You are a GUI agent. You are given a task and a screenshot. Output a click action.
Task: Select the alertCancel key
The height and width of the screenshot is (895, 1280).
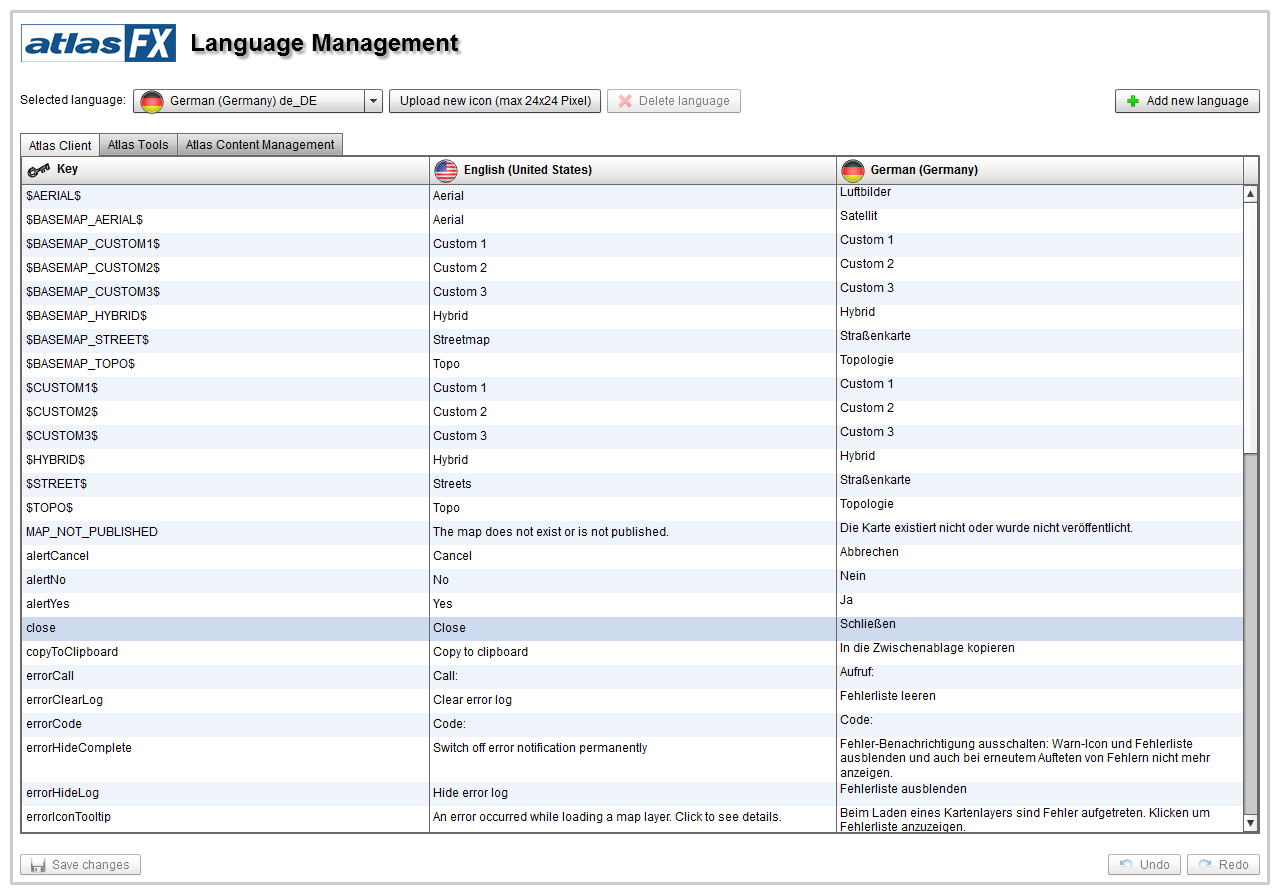coord(57,556)
